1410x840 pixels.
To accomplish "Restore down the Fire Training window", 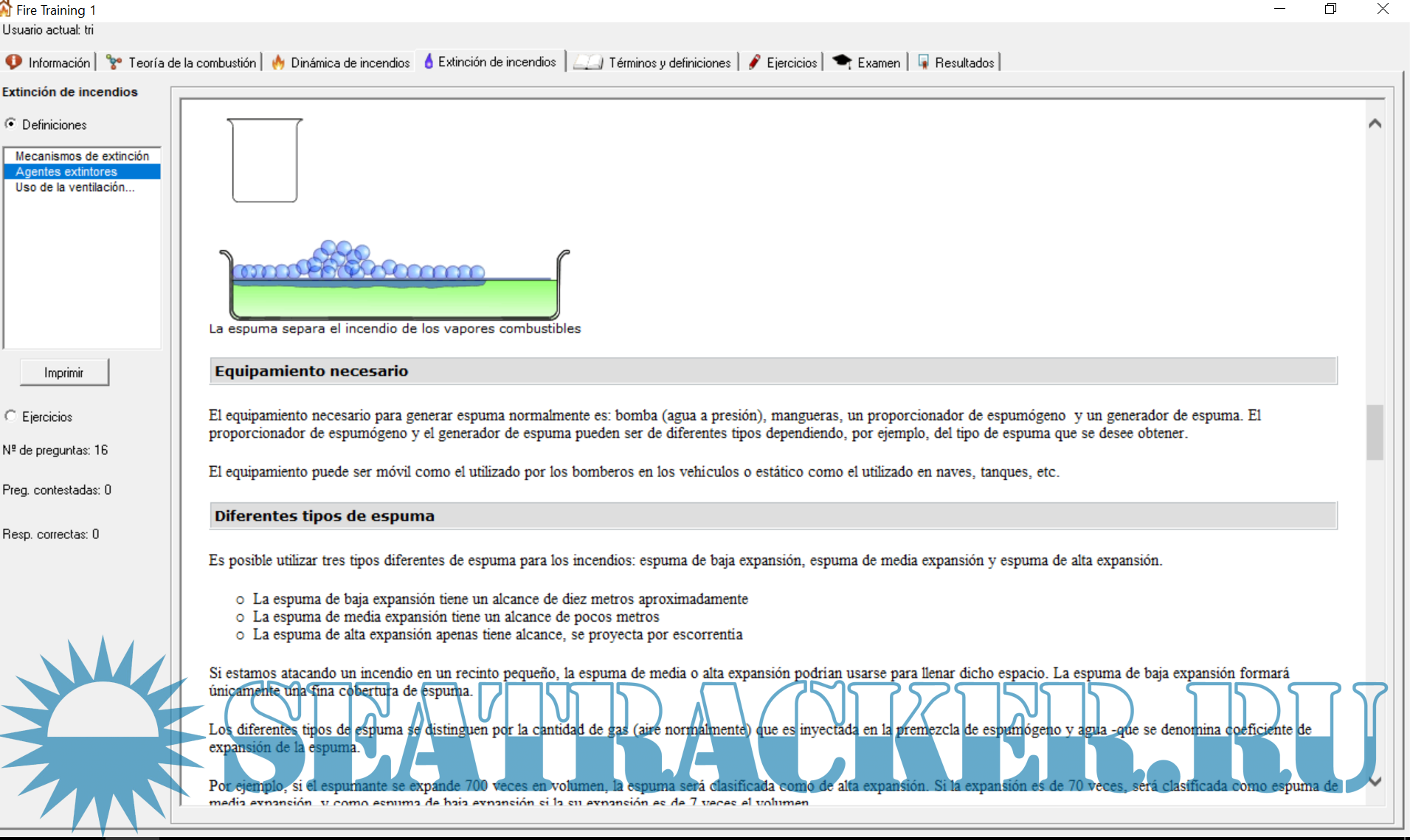I will point(1330,10).
